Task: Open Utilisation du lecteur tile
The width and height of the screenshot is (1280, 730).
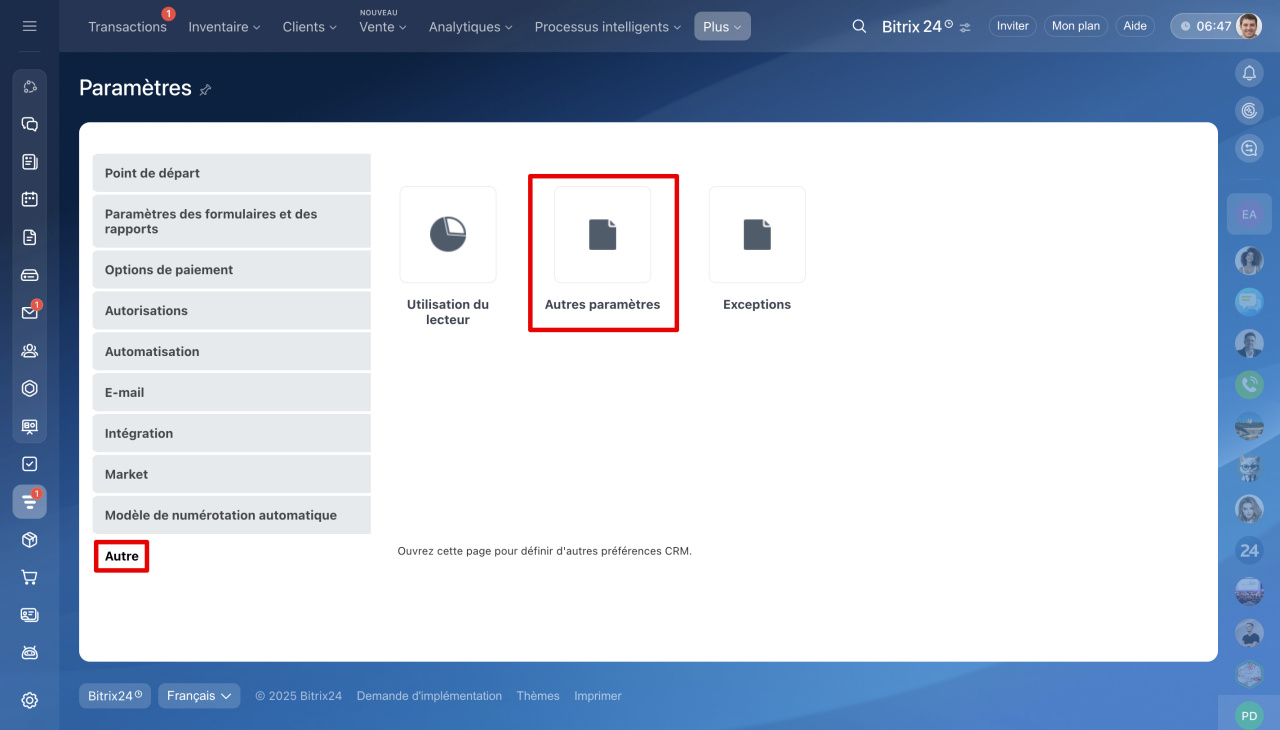Action: click(448, 235)
